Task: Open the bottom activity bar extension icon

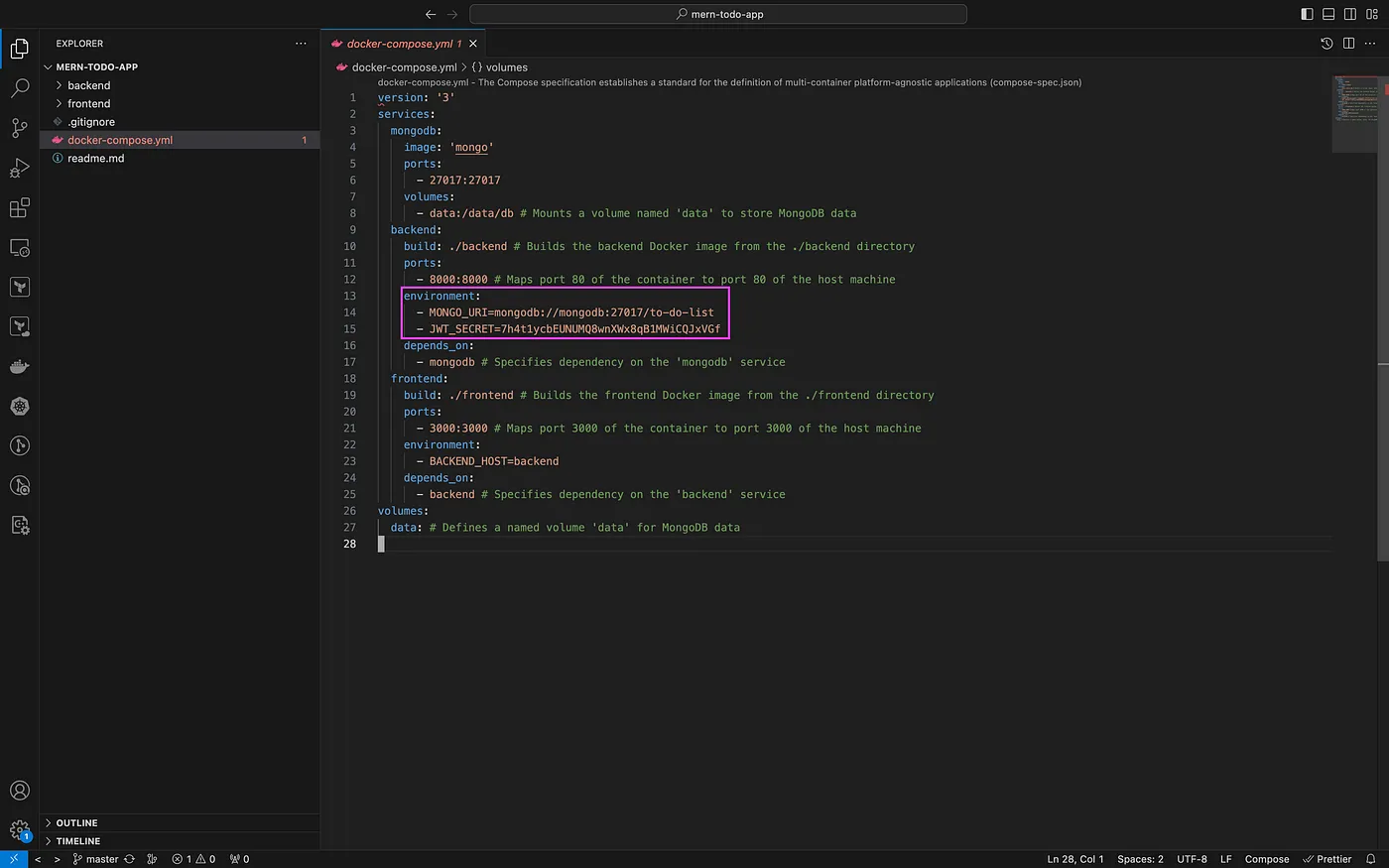Action: click(x=19, y=525)
